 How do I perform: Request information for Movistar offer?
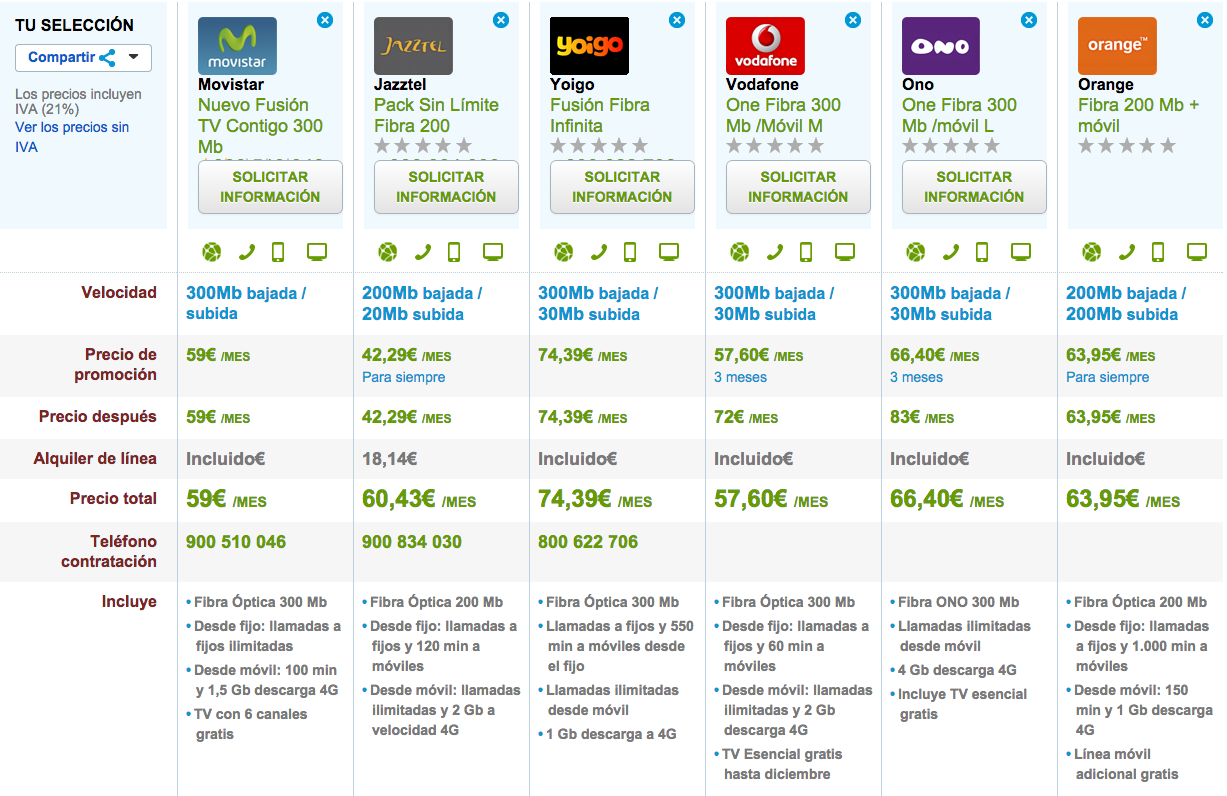(270, 187)
